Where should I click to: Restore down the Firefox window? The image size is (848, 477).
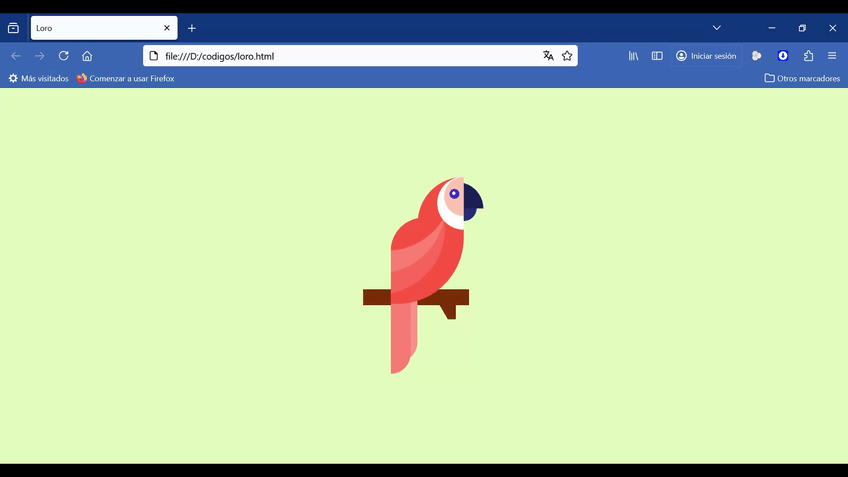click(x=802, y=28)
